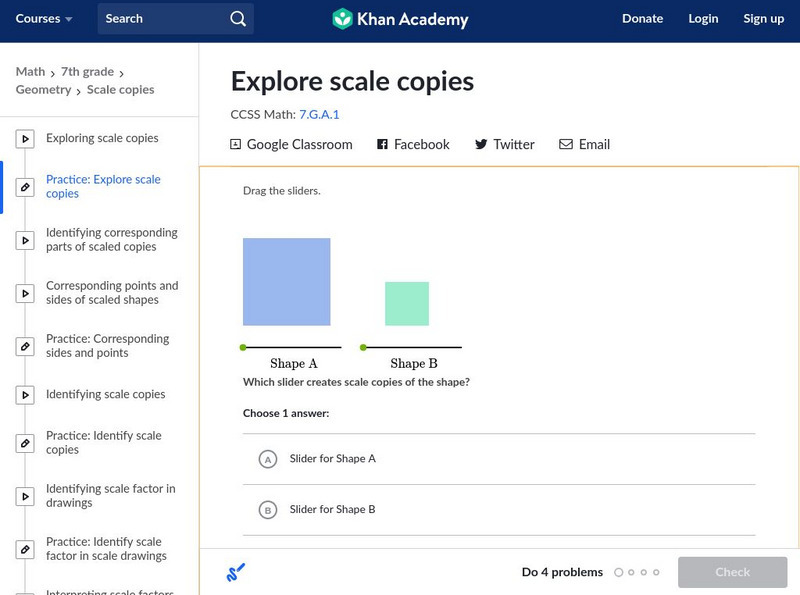The width and height of the screenshot is (800, 595).
Task: Click the search magnifying glass icon
Action: (x=237, y=18)
